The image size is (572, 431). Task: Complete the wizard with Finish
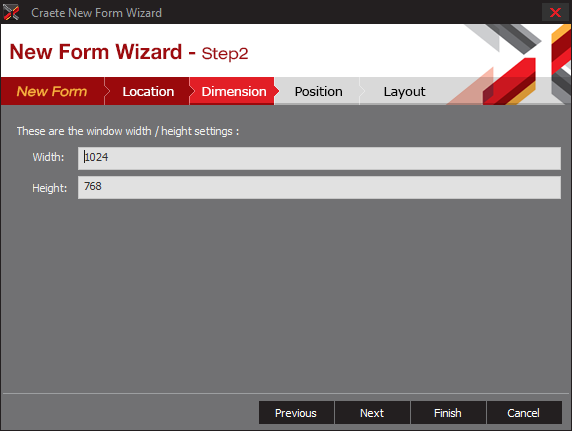448,413
